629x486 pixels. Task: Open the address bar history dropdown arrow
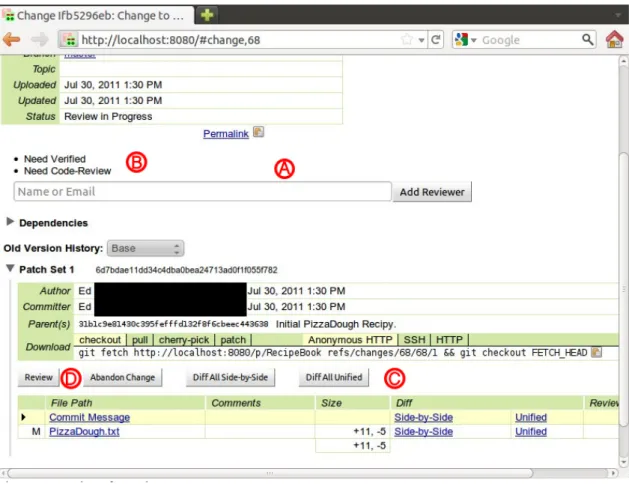click(x=421, y=40)
